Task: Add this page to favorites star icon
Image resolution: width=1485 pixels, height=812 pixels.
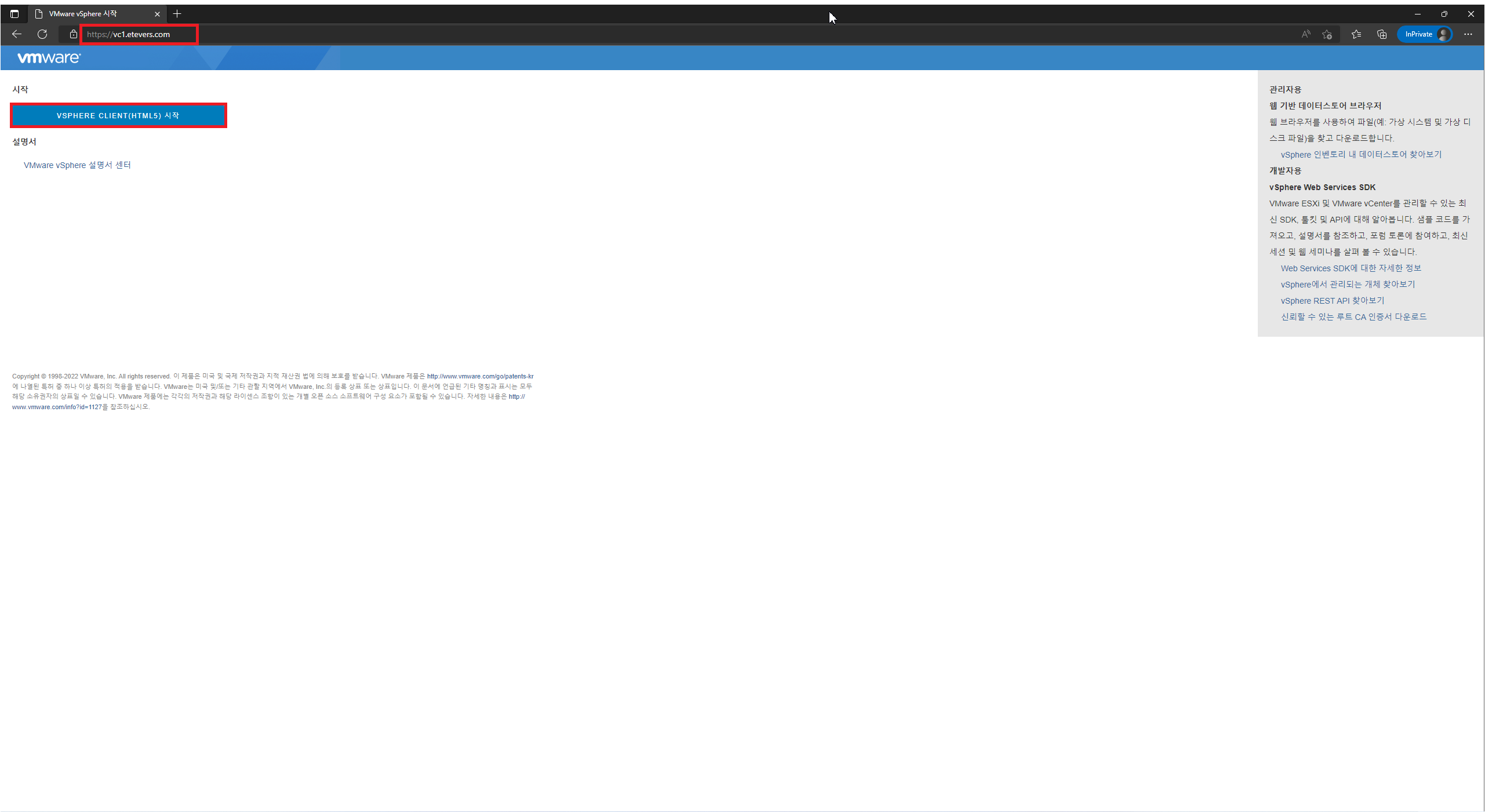Action: click(1327, 34)
